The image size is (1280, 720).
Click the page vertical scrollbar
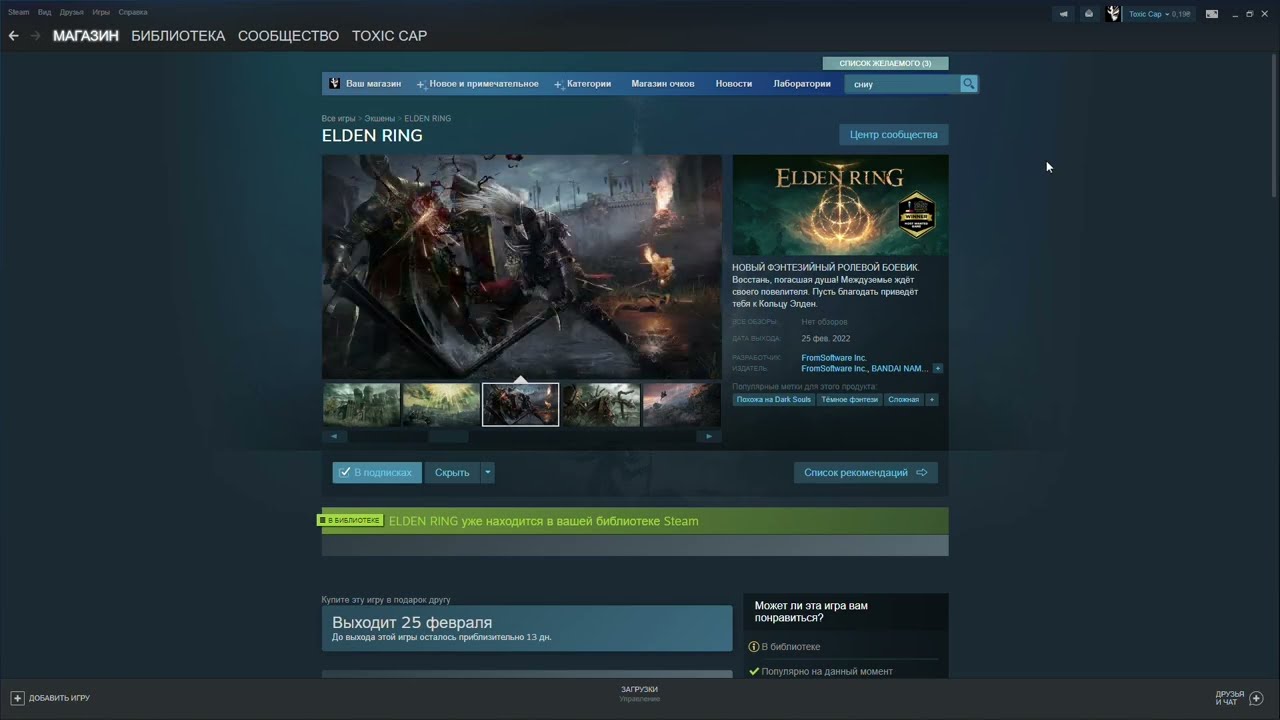click(1273, 125)
